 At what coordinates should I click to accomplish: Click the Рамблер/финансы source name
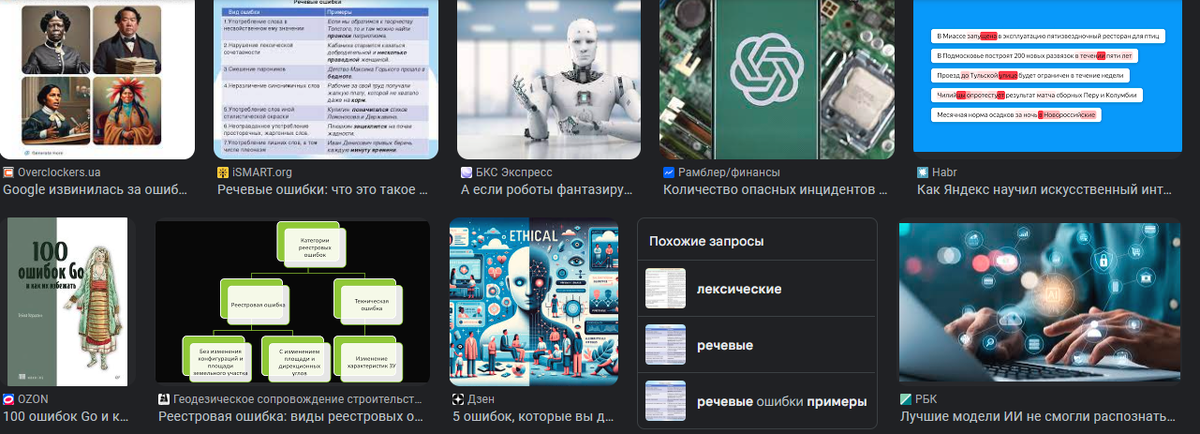(x=729, y=172)
